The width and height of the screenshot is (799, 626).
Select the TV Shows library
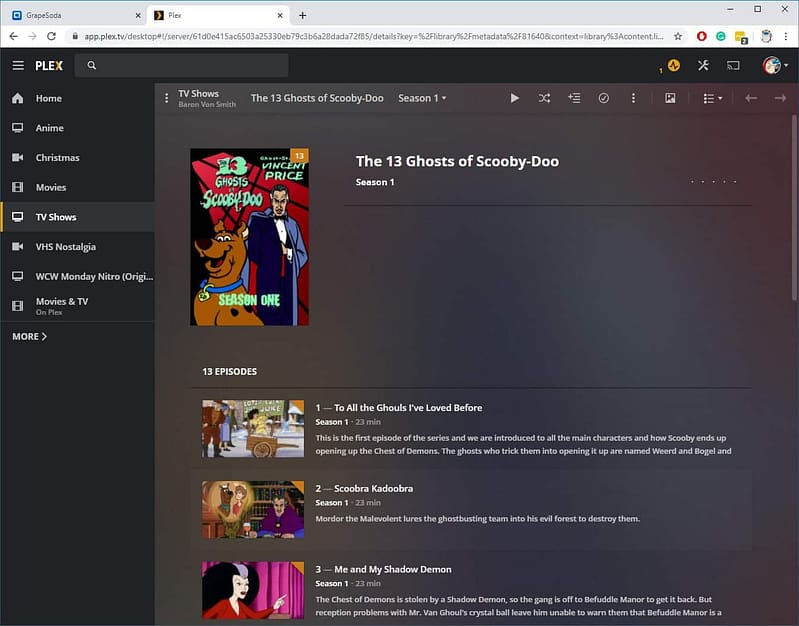coord(77,217)
